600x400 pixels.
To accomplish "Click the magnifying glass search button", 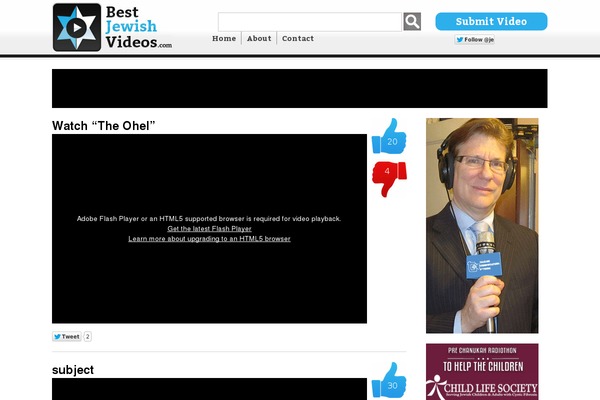I will point(412,21).
